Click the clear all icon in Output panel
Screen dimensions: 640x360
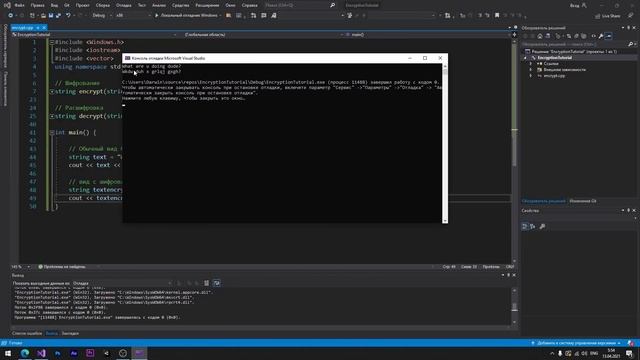coord(207,283)
